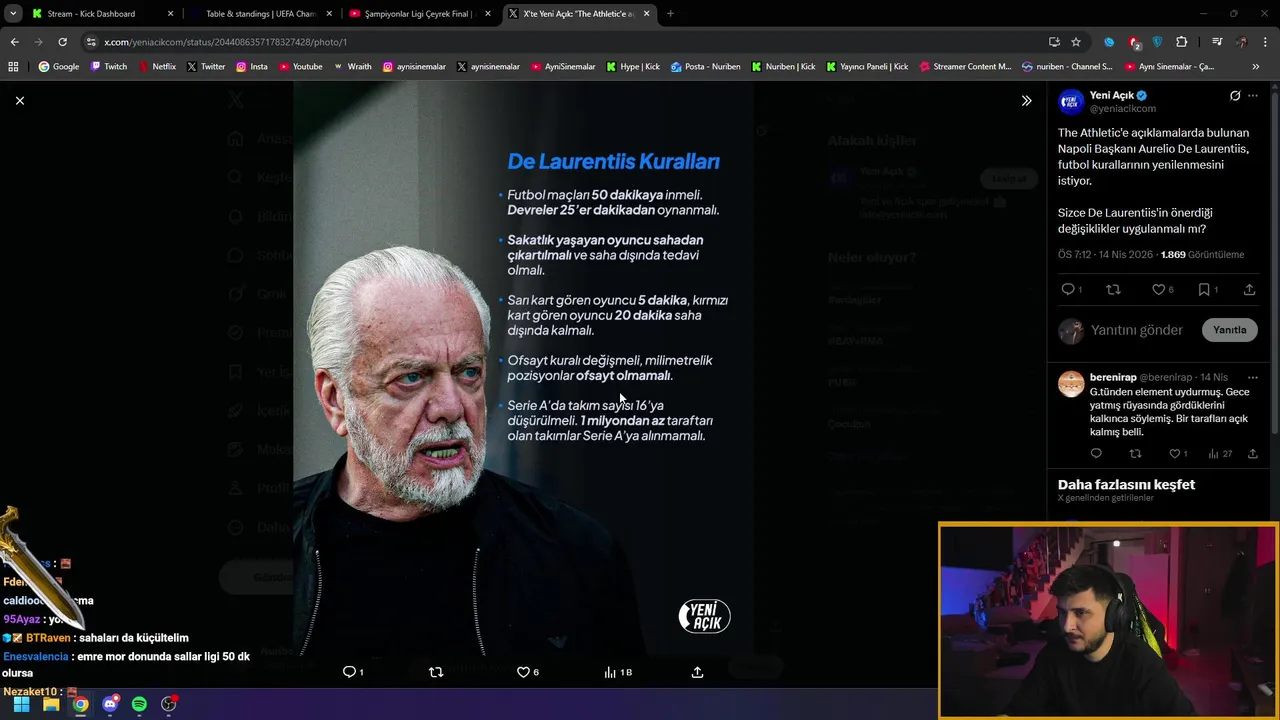Open the Yeni Açık profile avatar
The width and height of the screenshot is (1280, 720).
pyautogui.click(x=1071, y=101)
